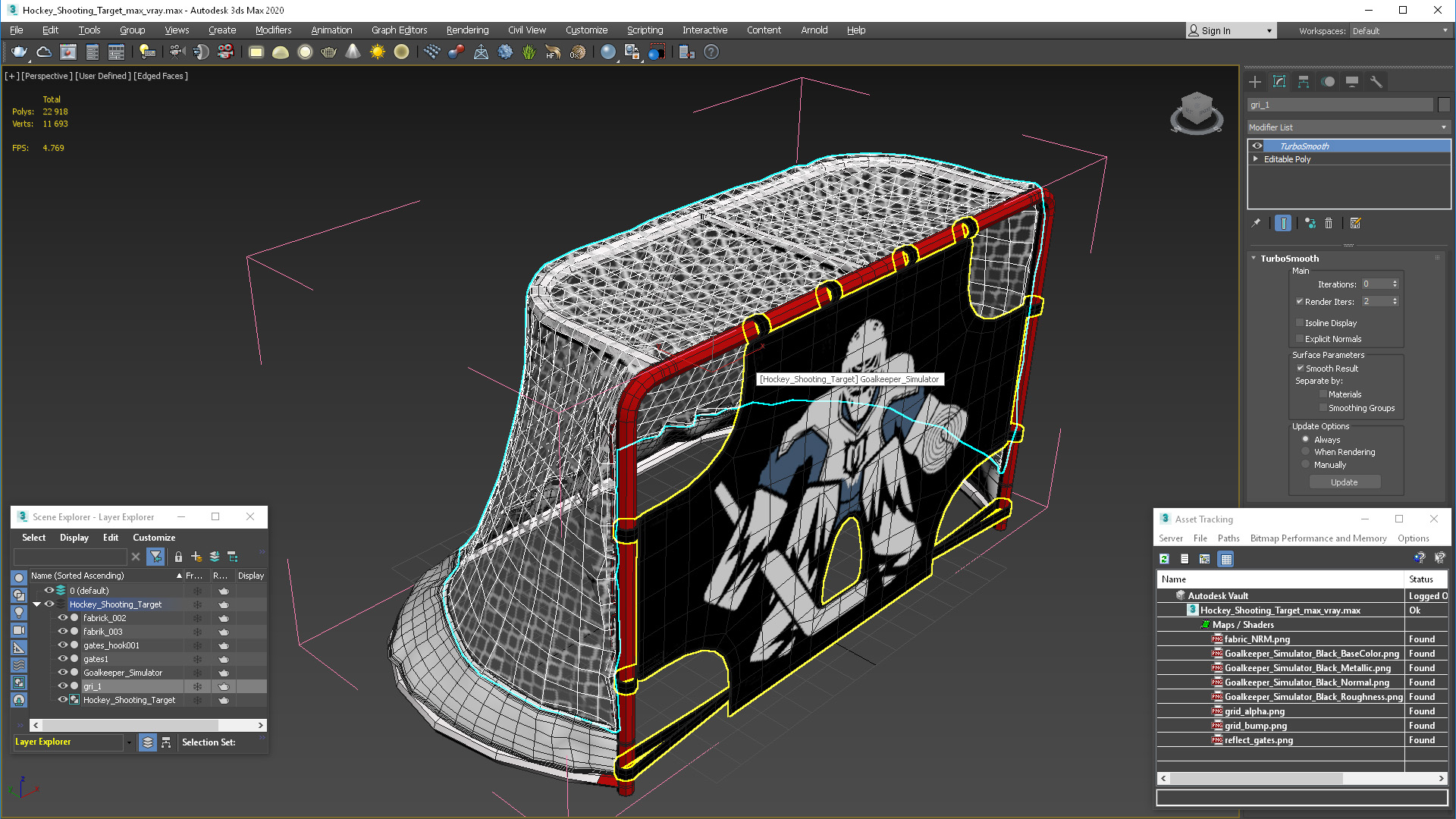The width and height of the screenshot is (1456, 819).
Task: Toggle Render Iters checkbox
Action: coord(1300,301)
